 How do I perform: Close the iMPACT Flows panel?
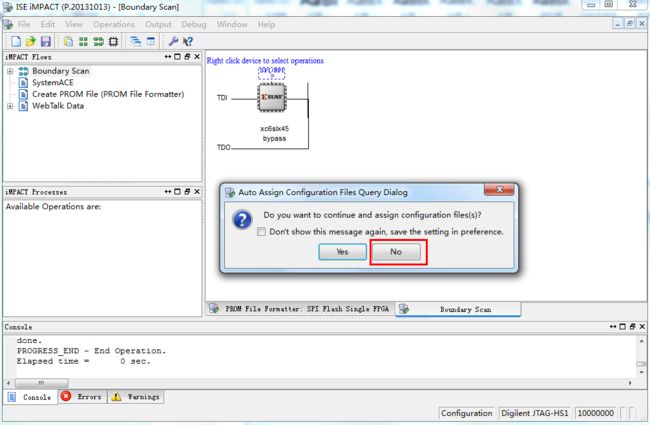(197, 56)
